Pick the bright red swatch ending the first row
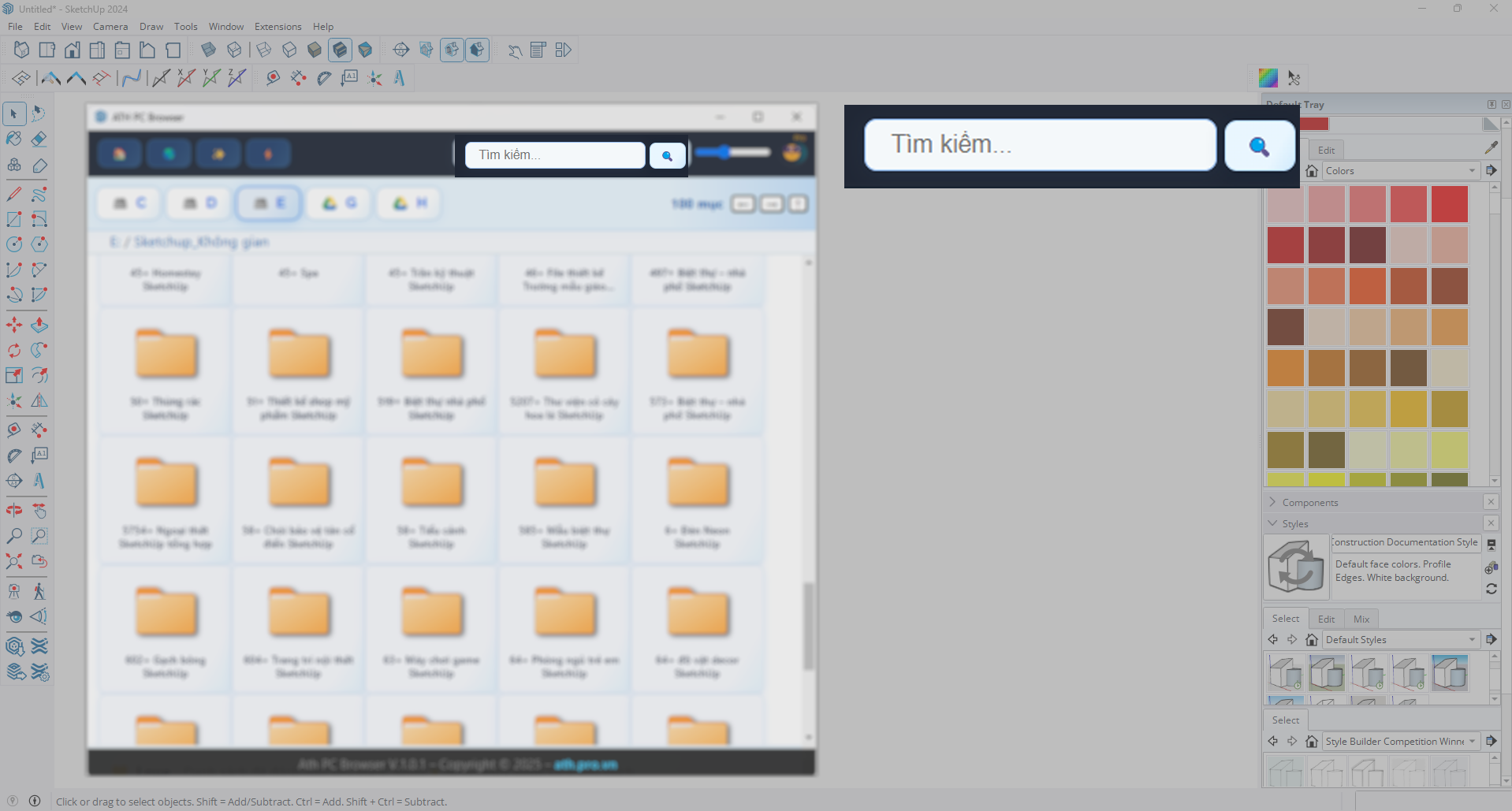This screenshot has height=811, width=1512. (1449, 205)
